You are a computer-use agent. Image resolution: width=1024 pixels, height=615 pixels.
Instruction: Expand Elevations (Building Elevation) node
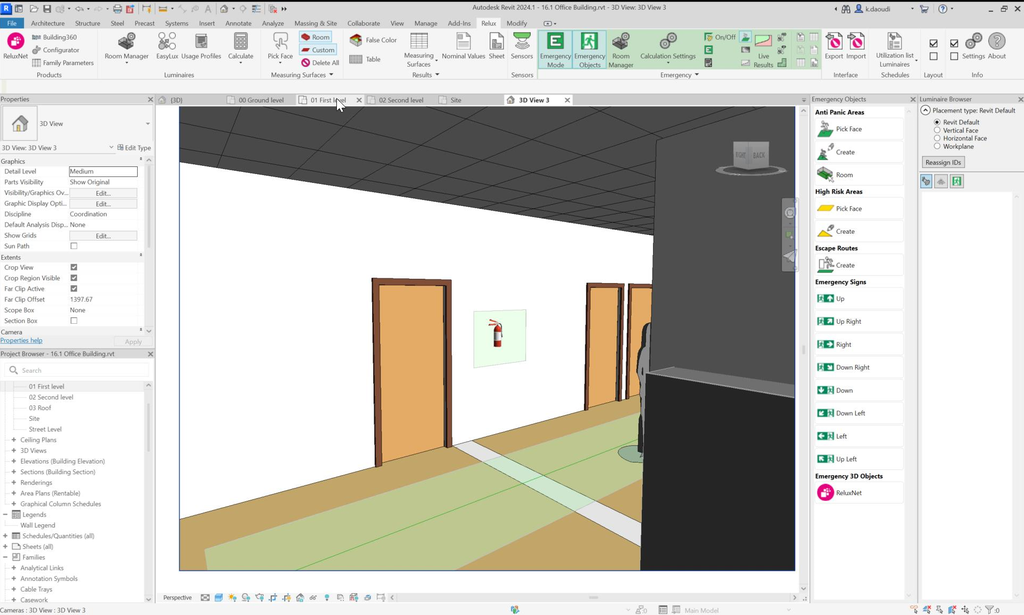pyautogui.click(x=14, y=461)
